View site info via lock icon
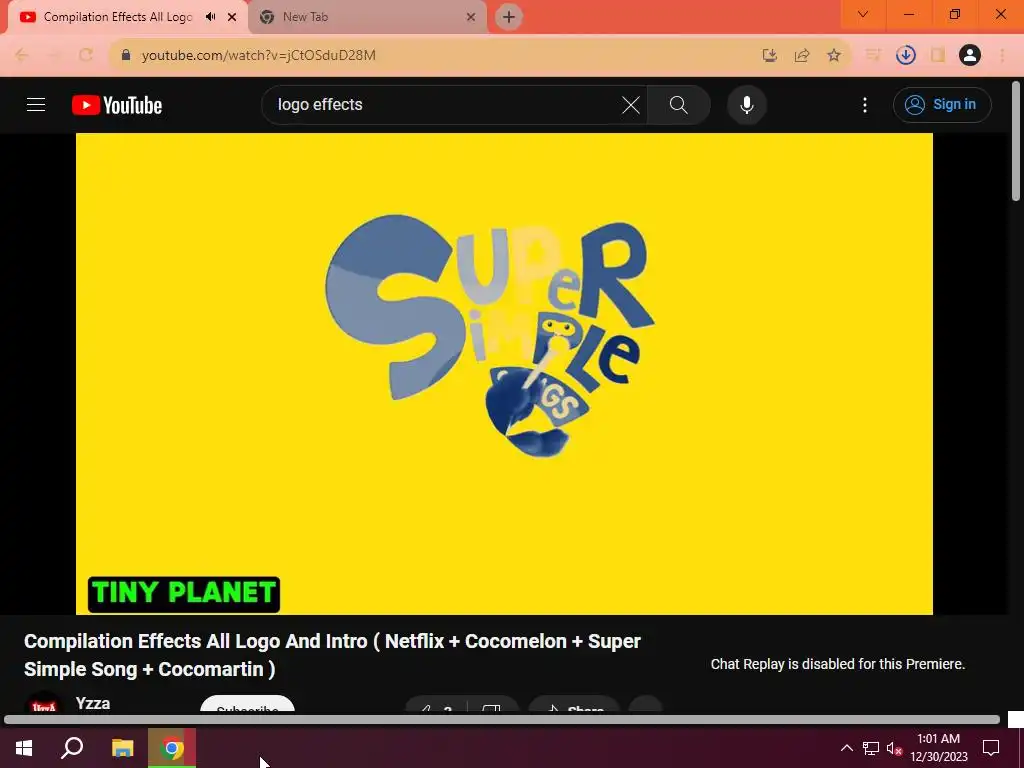 click(x=126, y=55)
